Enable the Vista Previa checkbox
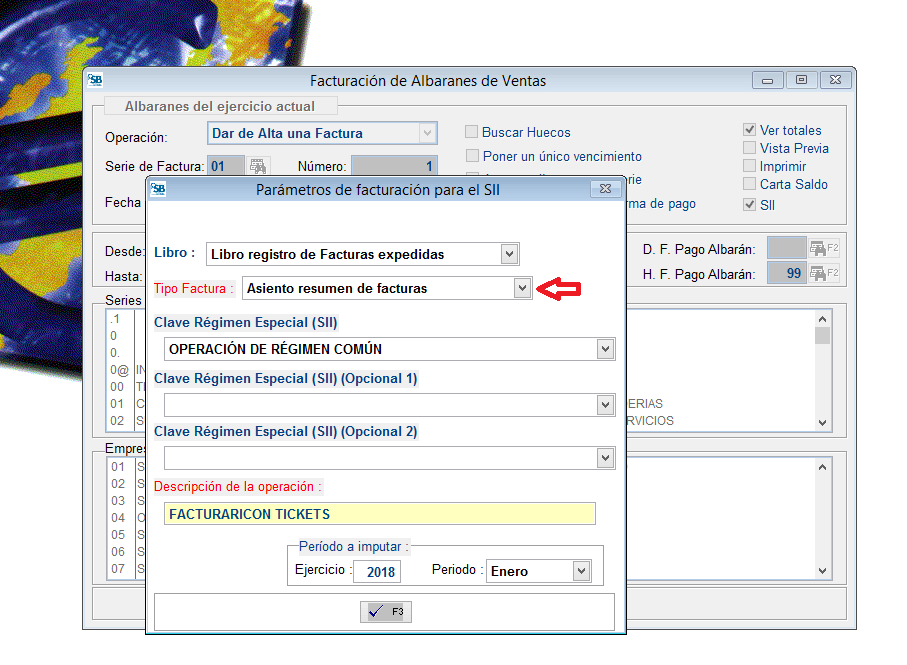The width and height of the screenshot is (907, 665). click(x=749, y=148)
